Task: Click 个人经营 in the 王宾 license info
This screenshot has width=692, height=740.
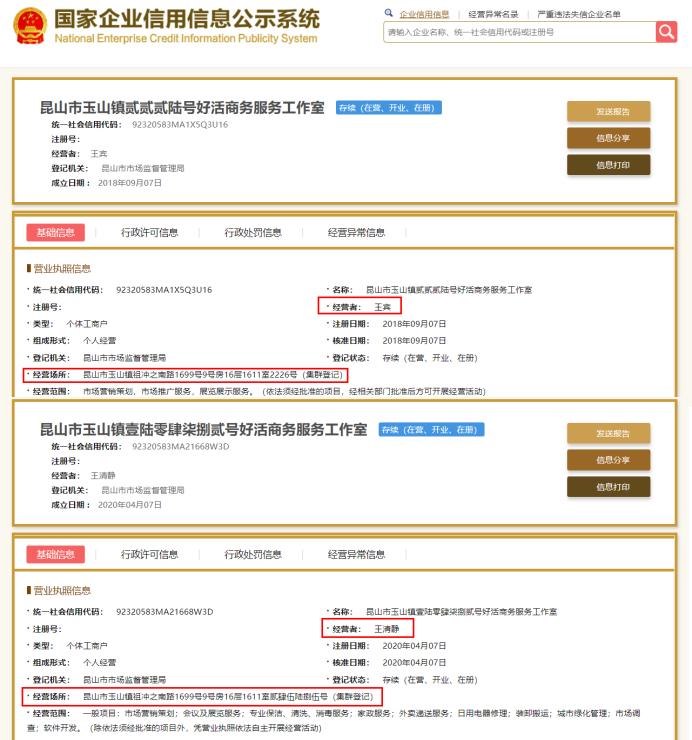Action: [x=100, y=341]
